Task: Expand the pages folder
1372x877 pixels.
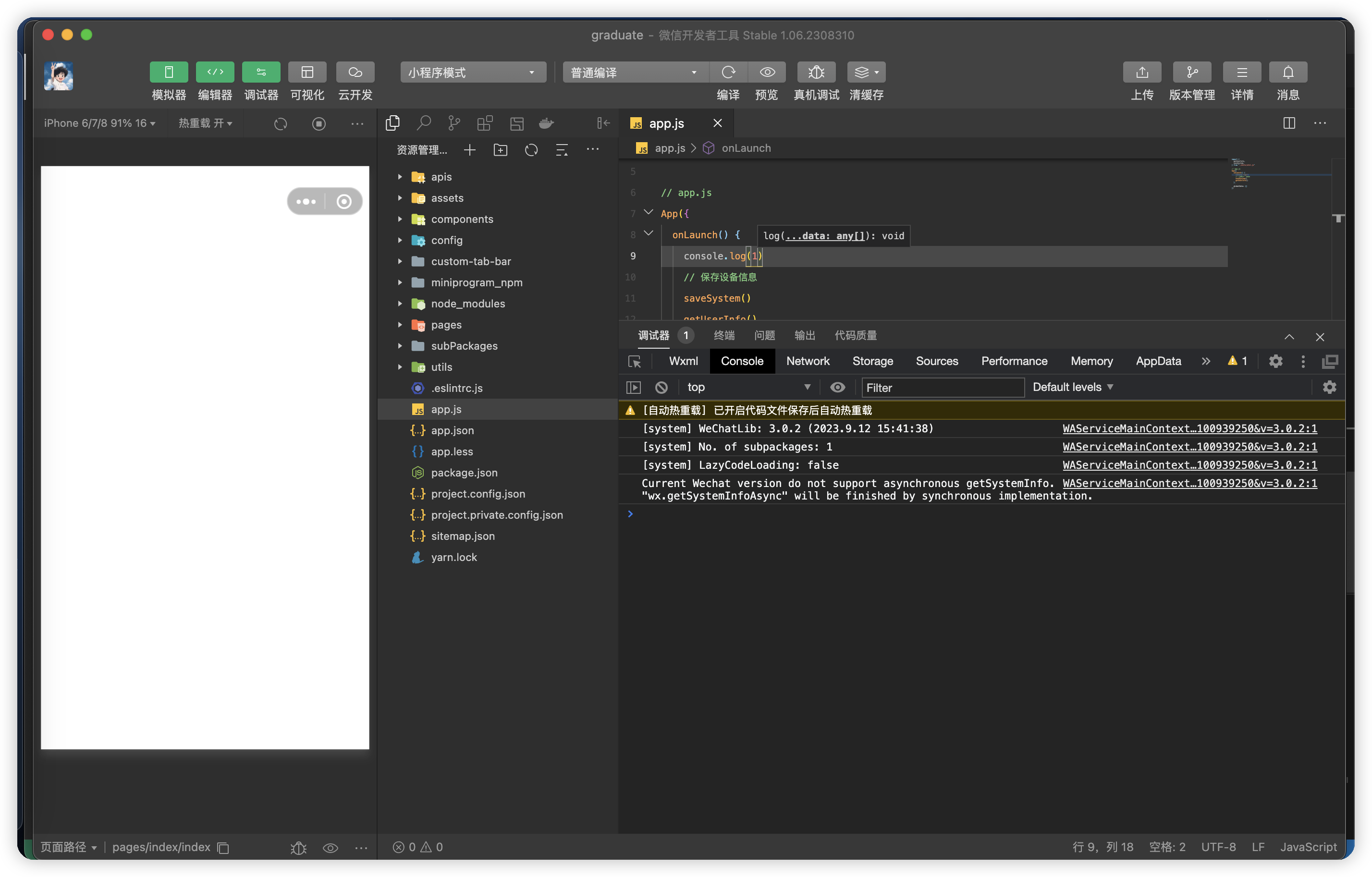Action: pos(445,325)
